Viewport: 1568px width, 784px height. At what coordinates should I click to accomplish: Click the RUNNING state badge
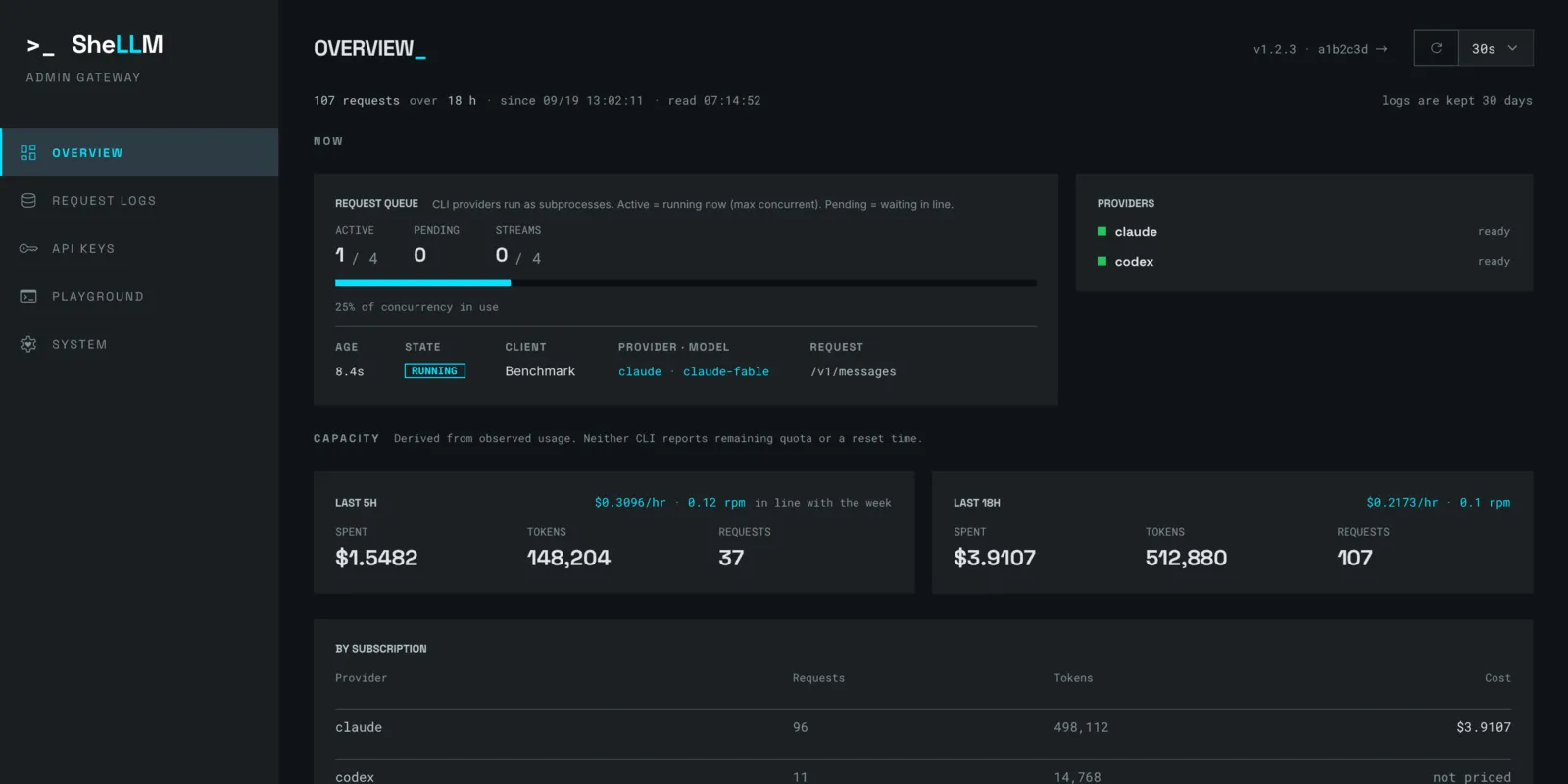435,371
